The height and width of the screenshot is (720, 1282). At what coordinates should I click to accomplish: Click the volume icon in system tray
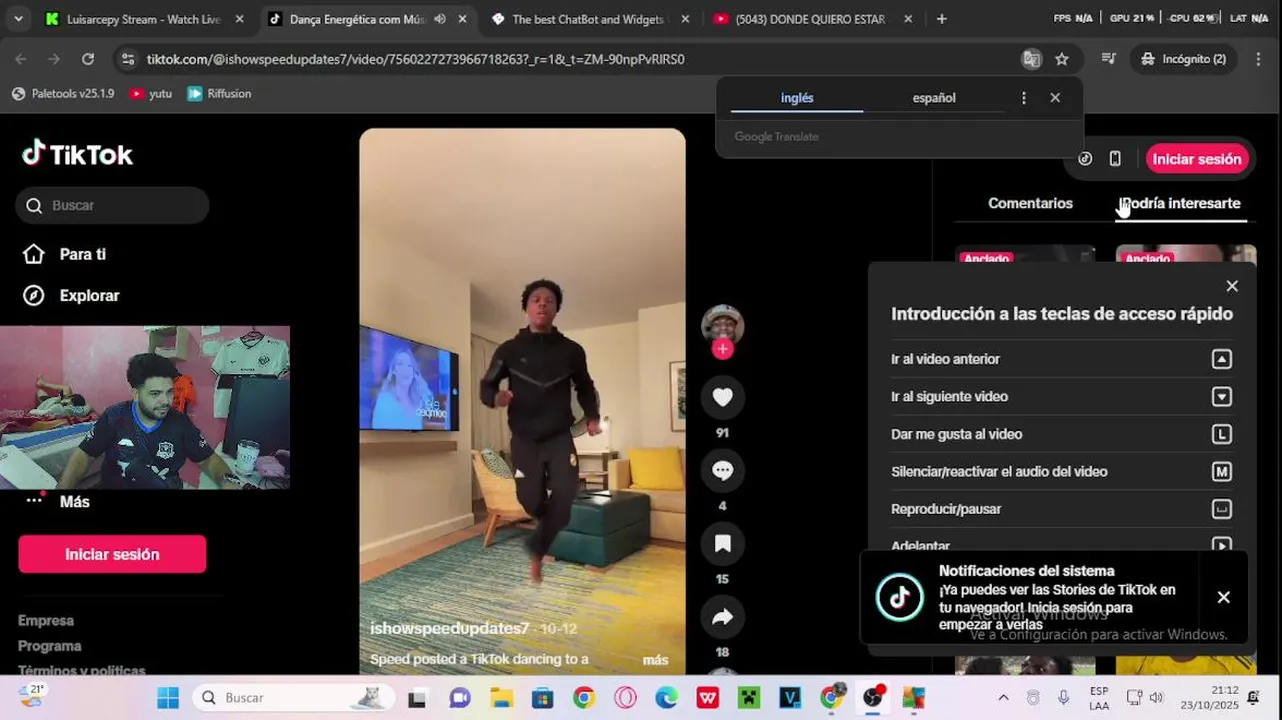click(1156, 698)
